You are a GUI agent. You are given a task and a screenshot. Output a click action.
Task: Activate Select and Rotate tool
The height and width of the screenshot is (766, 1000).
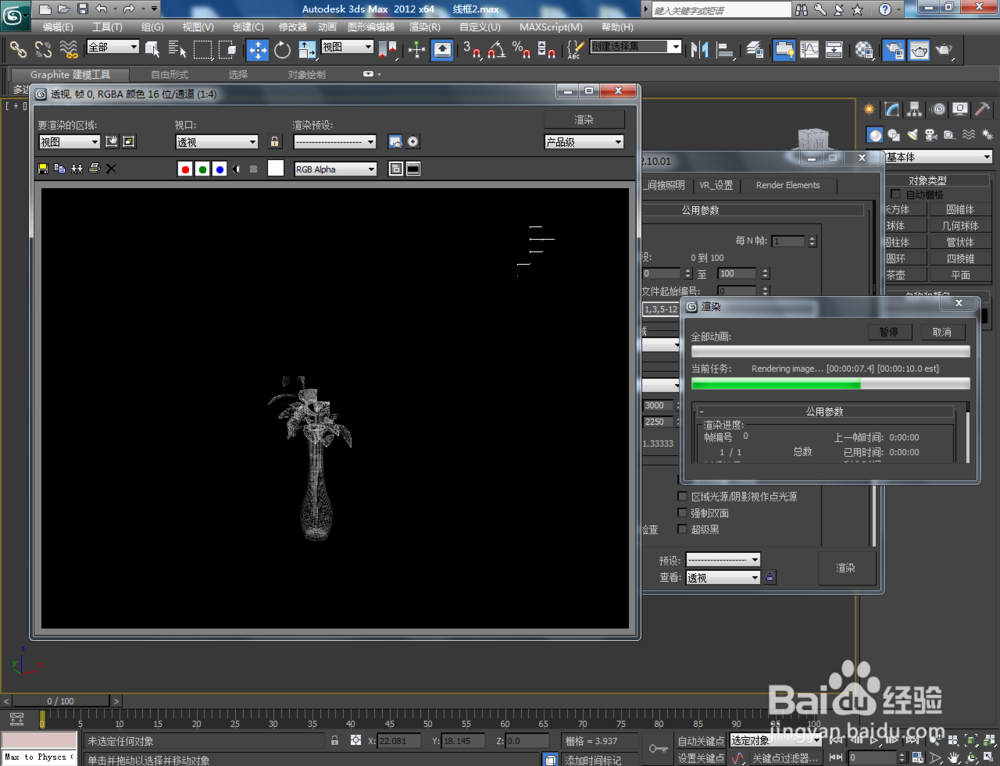pyautogui.click(x=282, y=50)
